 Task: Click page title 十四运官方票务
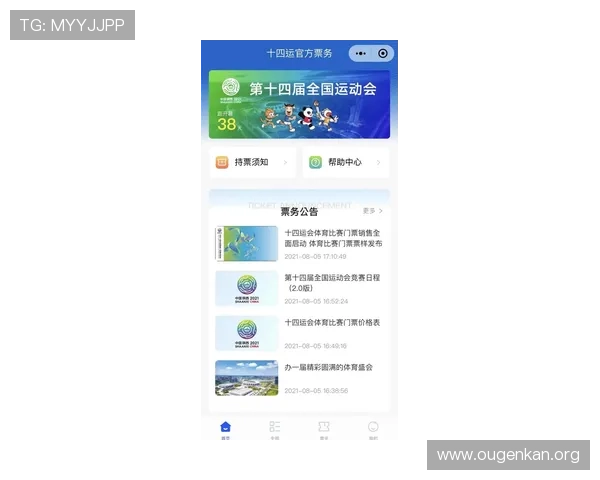(x=300, y=53)
